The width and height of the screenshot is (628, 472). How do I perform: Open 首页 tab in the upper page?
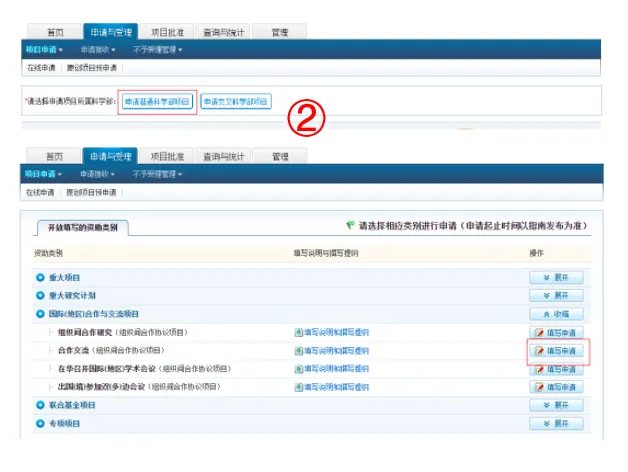click(55, 32)
